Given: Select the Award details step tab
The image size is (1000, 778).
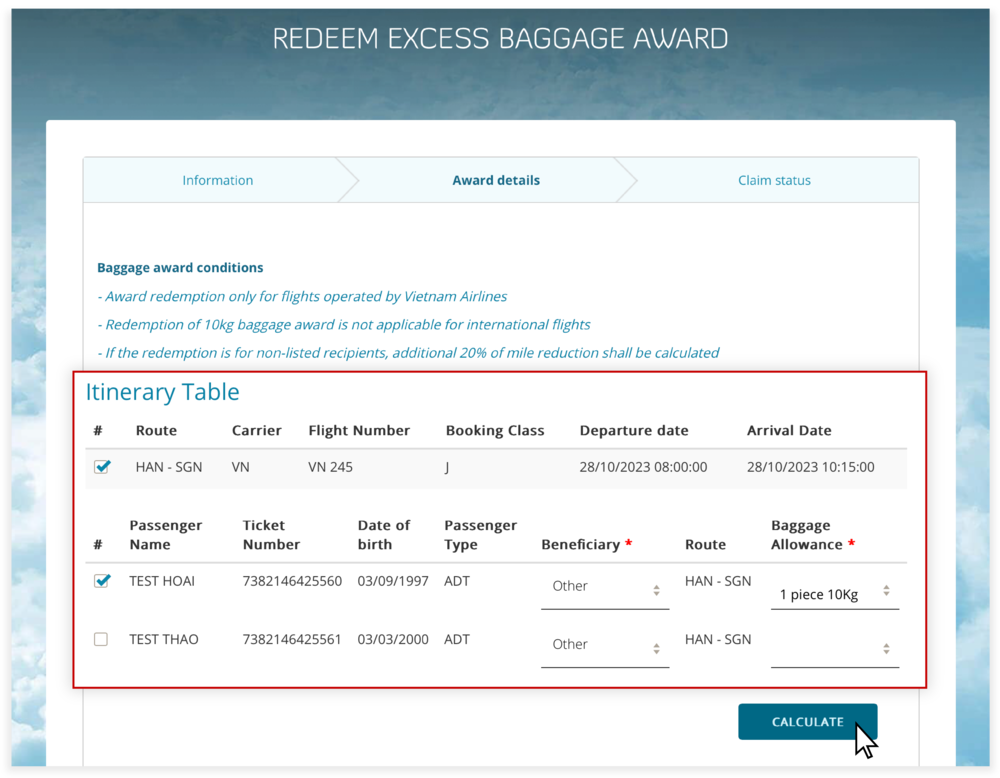Looking at the screenshot, I should tap(496, 181).
